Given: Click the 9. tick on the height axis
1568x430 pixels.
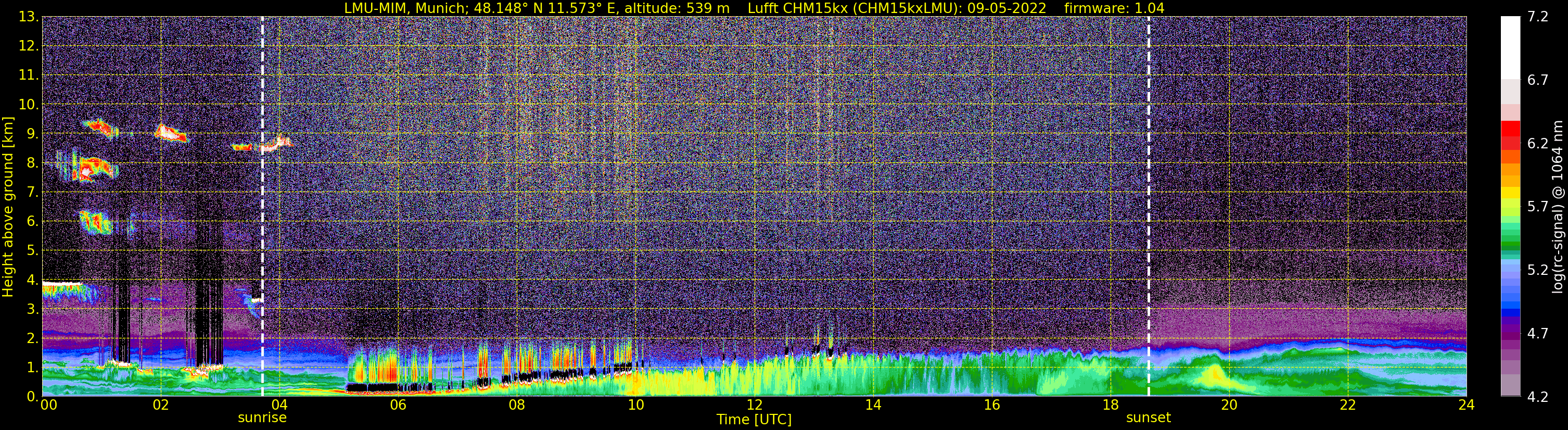Looking at the screenshot, I should click(x=32, y=134).
